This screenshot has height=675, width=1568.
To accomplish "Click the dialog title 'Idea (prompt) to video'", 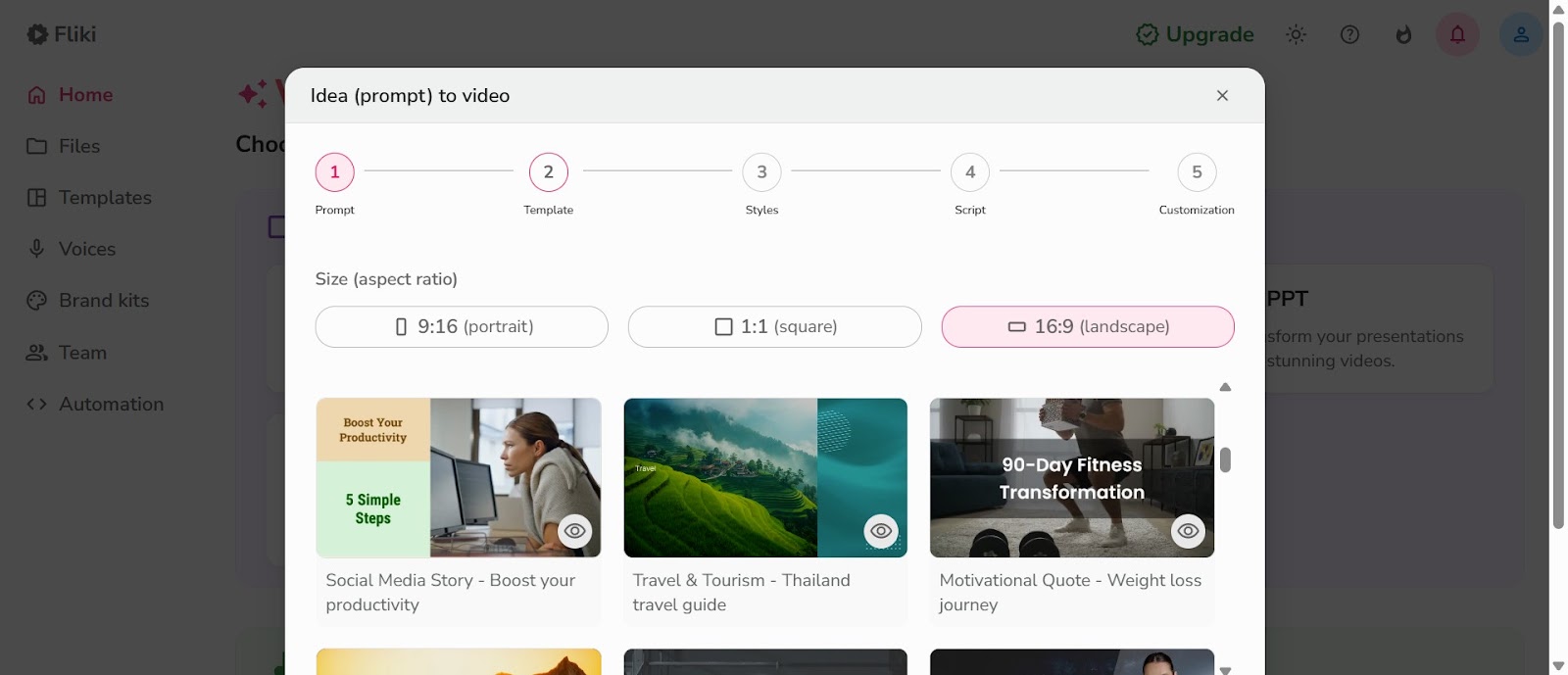I will (x=410, y=96).
